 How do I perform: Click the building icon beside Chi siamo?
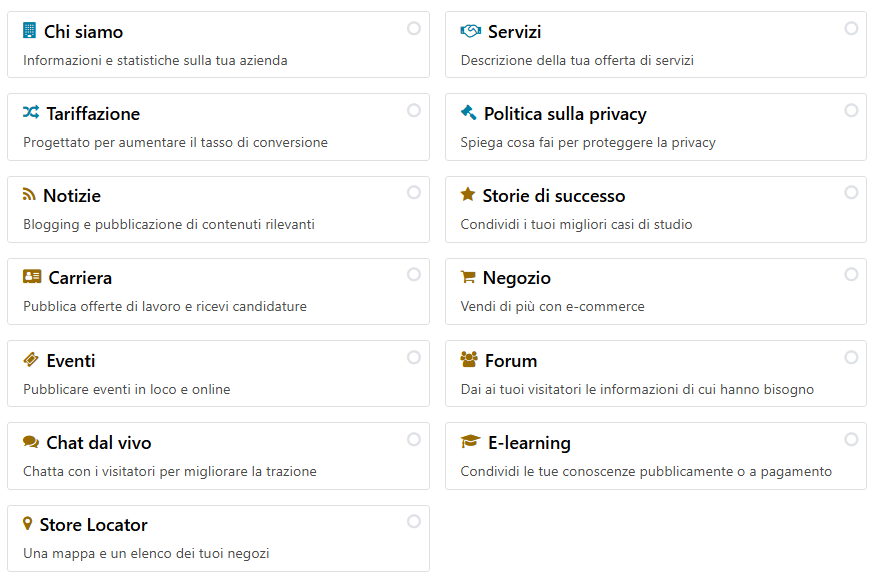(x=29, y=31)
